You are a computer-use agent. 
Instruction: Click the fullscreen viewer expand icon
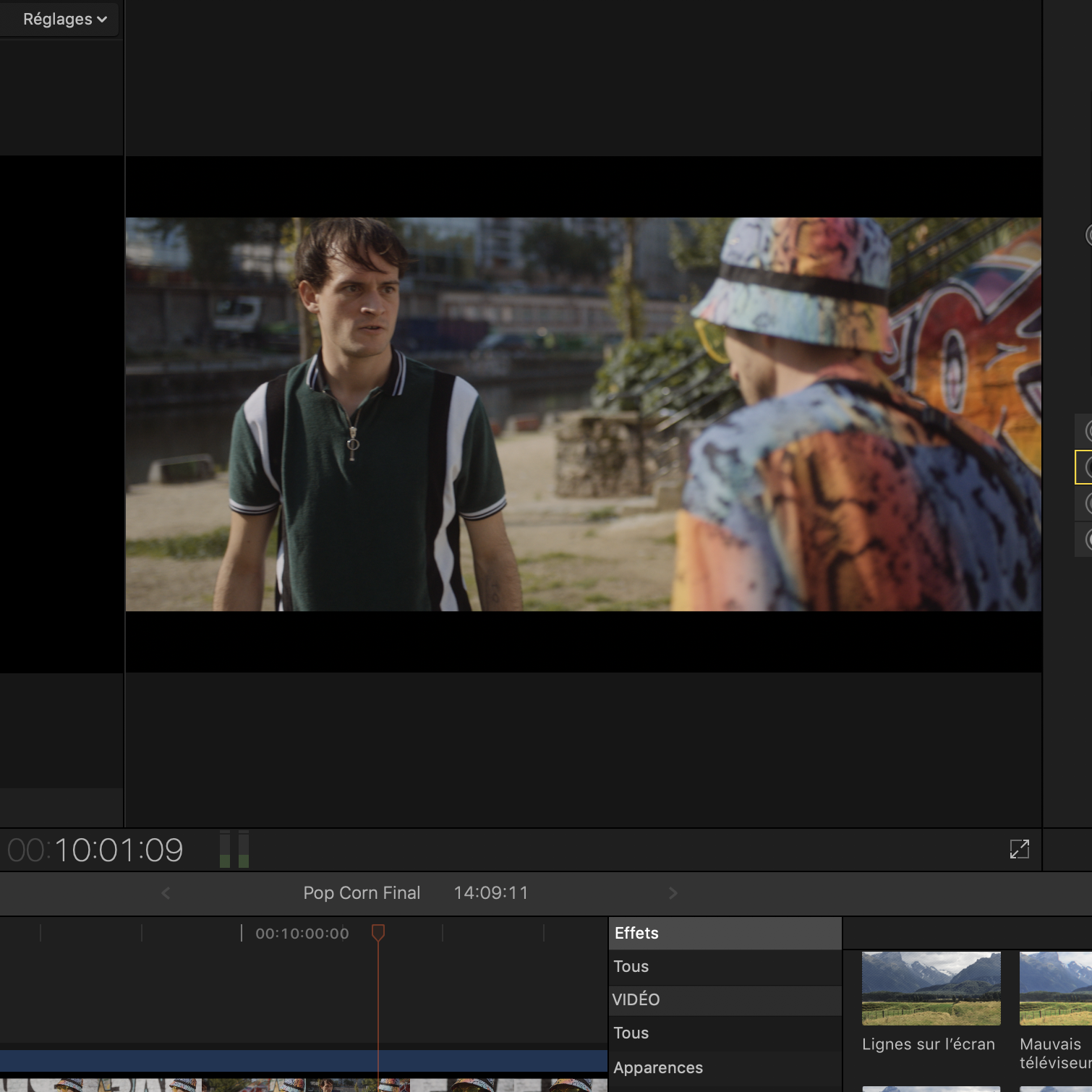click(1019, 849)
